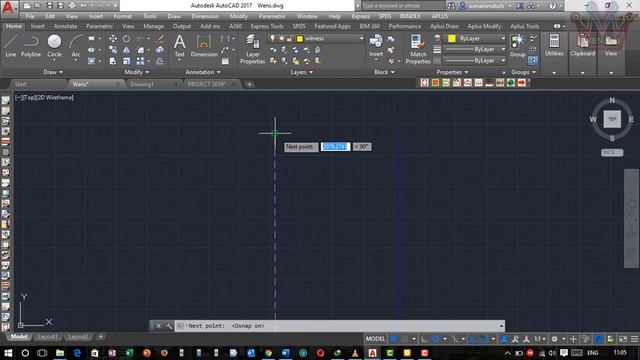Click the yellow layer color swatch beside witness

pos(300,39)
